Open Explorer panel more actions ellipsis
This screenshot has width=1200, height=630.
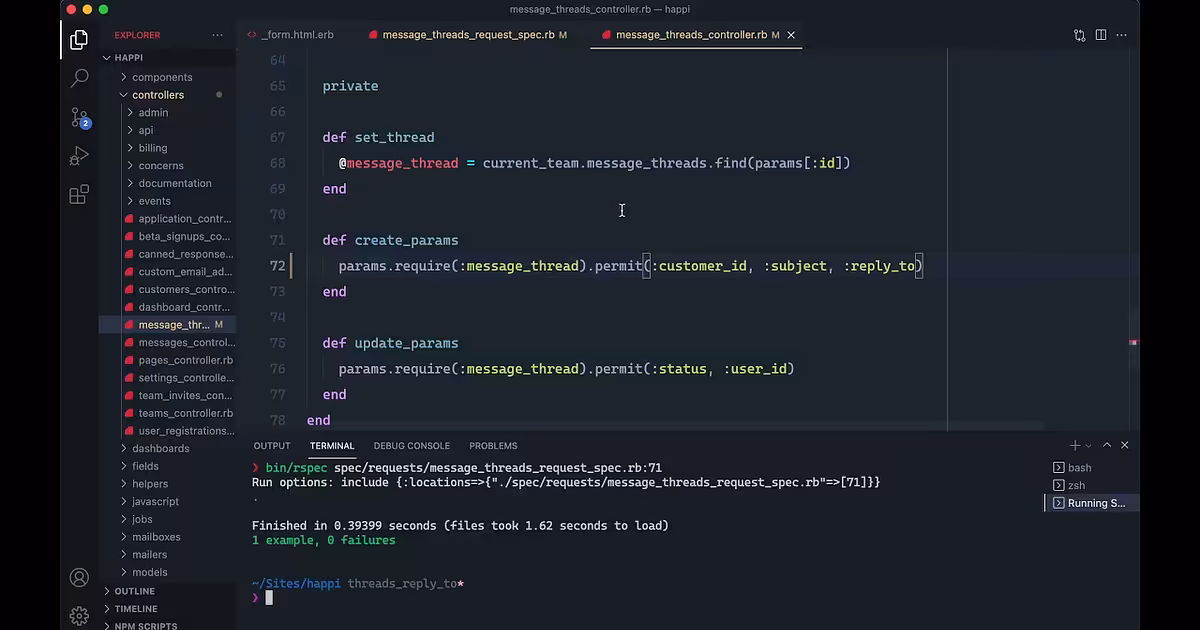point(217,35)
